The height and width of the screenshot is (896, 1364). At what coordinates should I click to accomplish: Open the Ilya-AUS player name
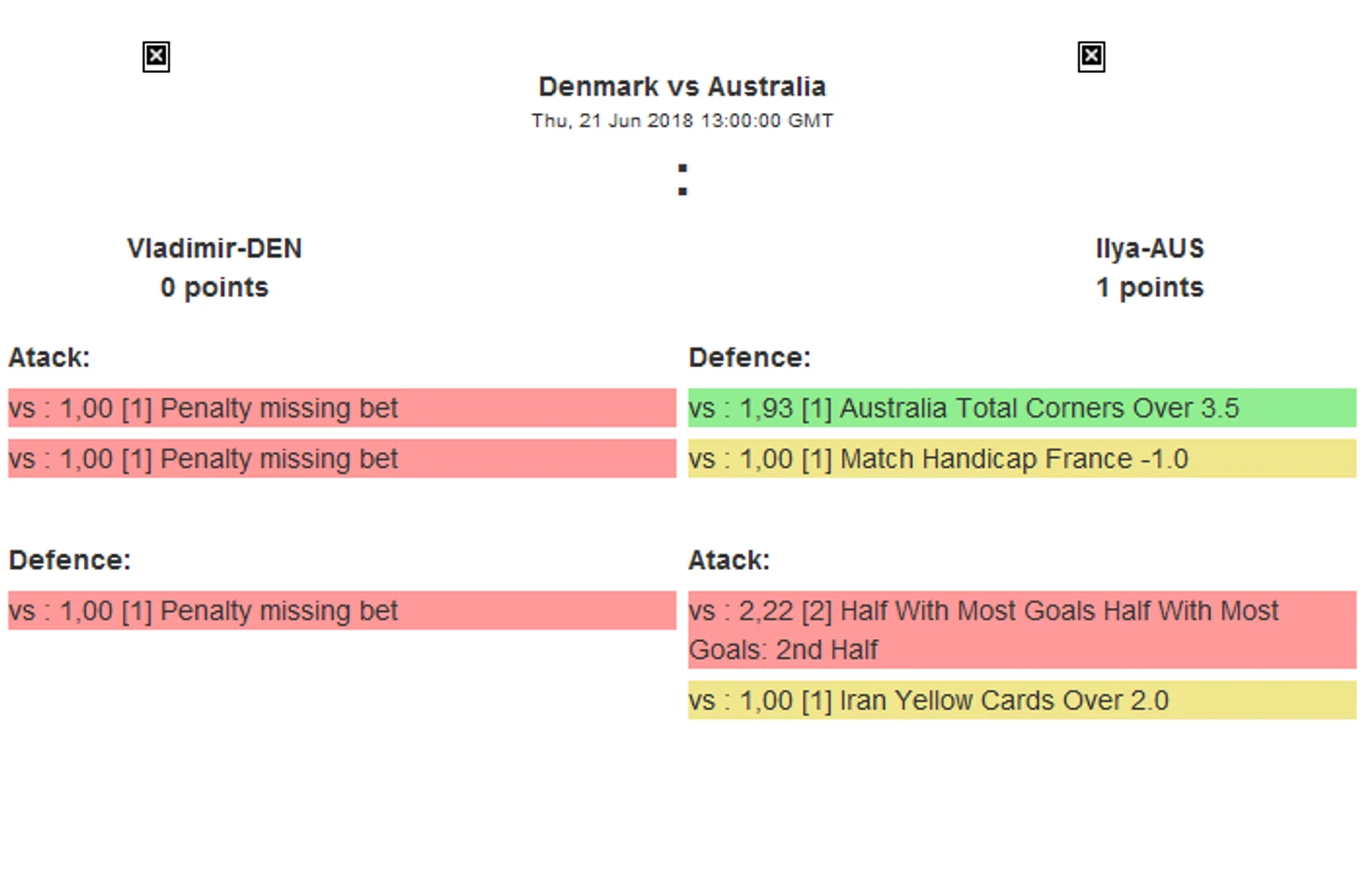pos(1150,249)
